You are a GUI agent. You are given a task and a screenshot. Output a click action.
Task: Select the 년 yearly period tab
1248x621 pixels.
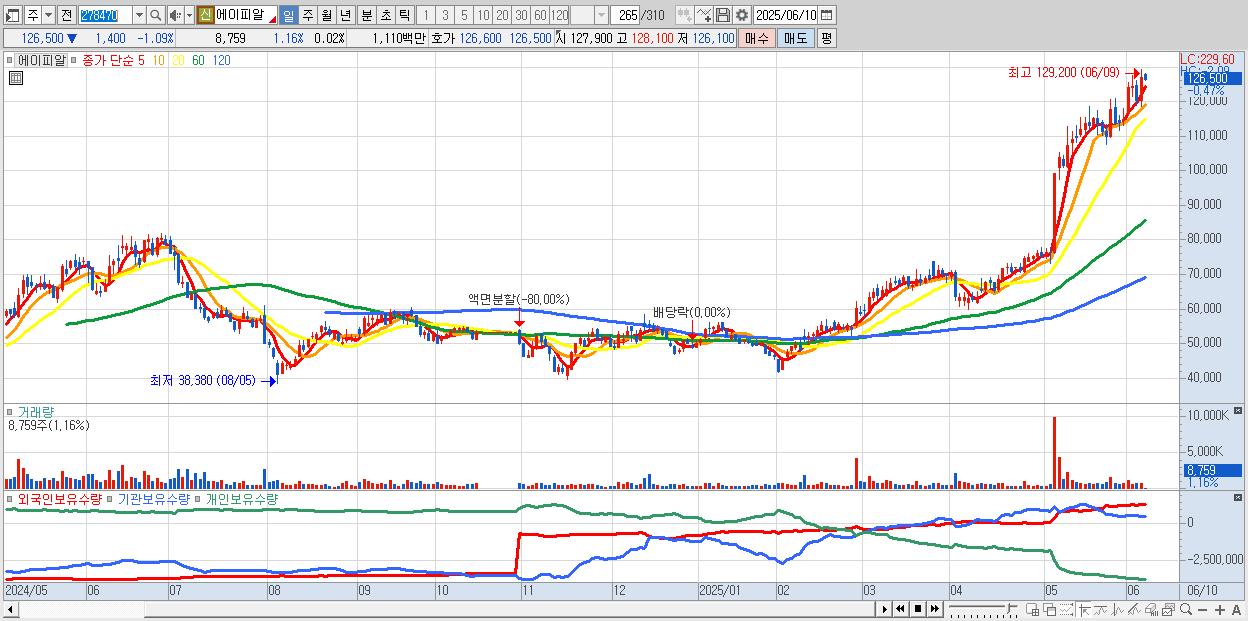click(x=345, y=15)
